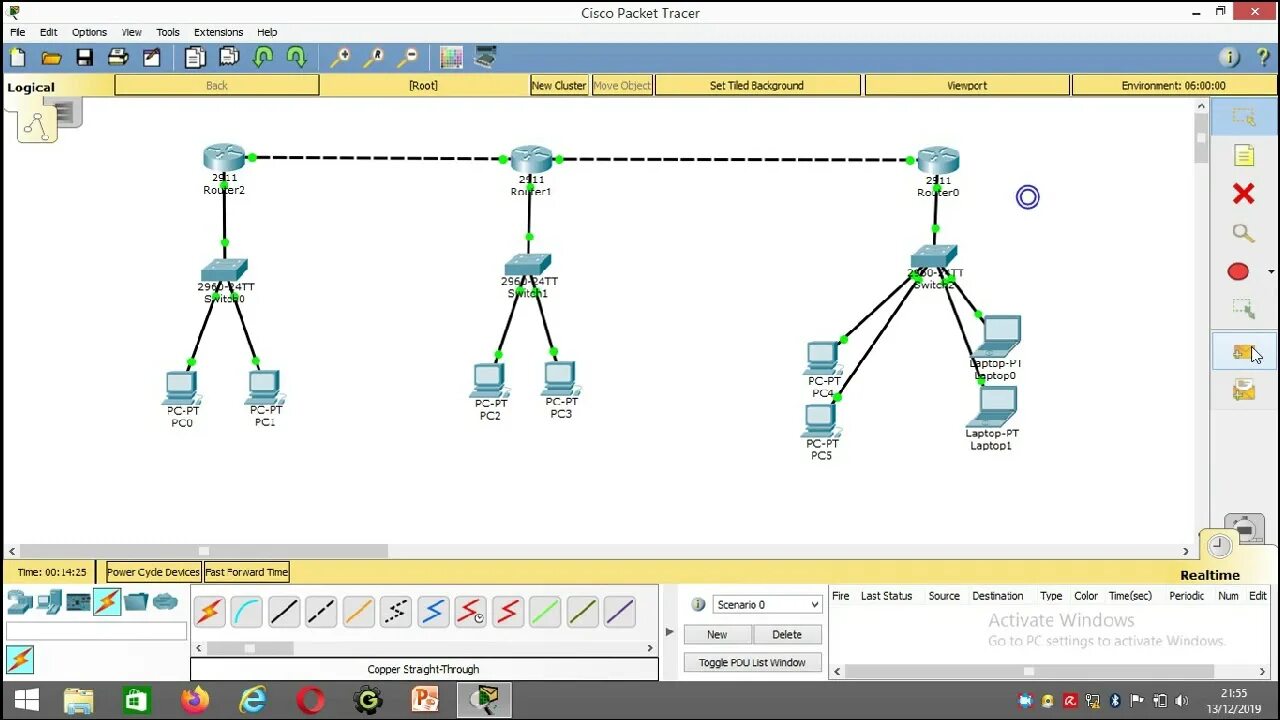Select the Place Note tool
This screenshot has height=720, width=1280.
(x=1243, y=155)
